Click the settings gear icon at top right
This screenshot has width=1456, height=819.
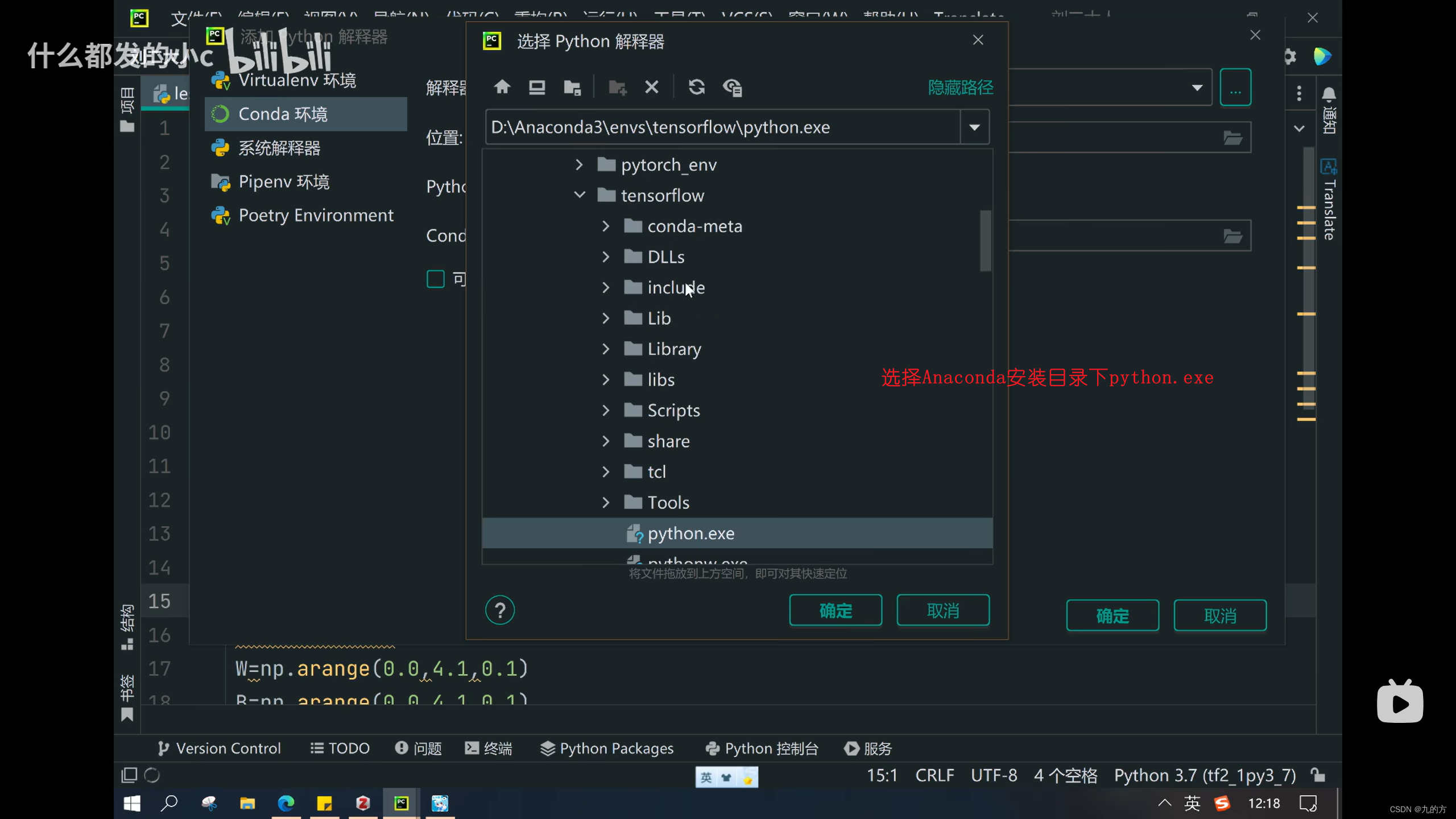coord(1289,56)
